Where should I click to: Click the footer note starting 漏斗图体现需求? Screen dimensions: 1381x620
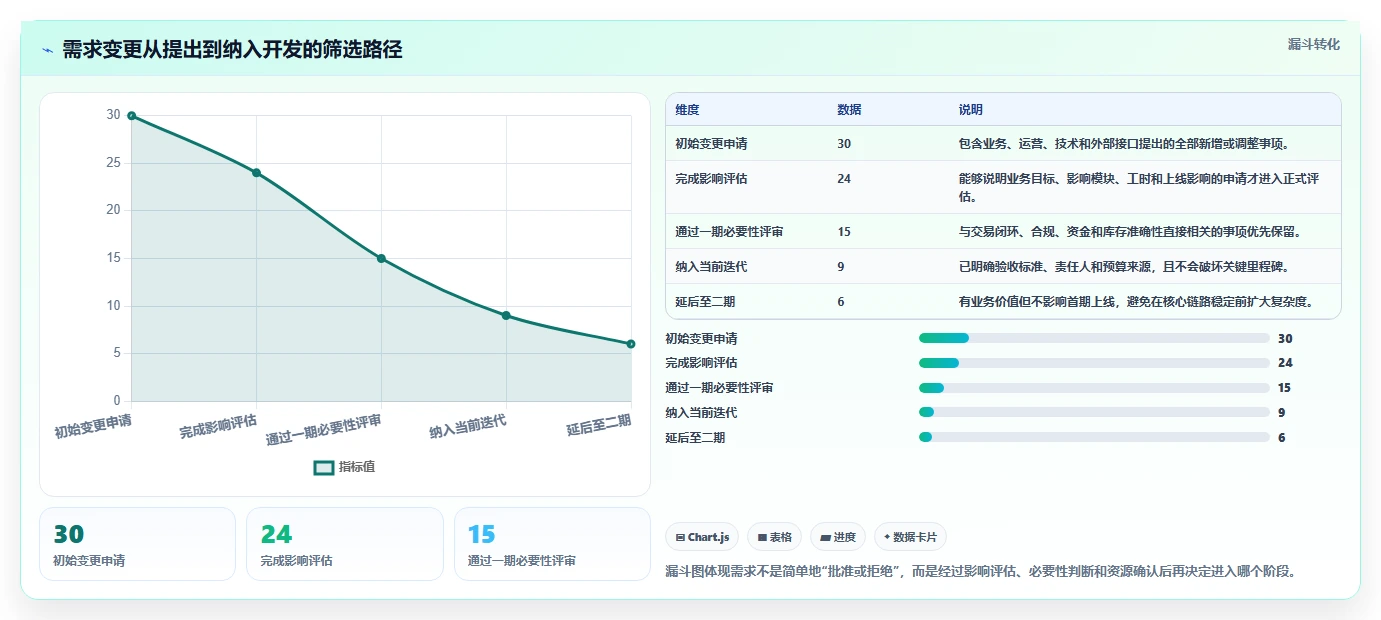click(x=980, y=572)
